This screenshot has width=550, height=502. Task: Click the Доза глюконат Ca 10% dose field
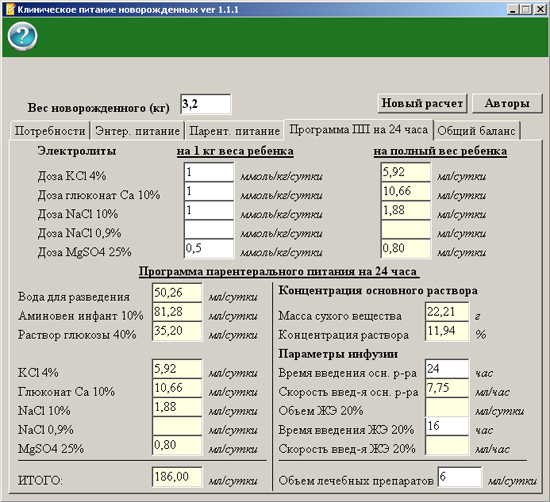[209, 191]
